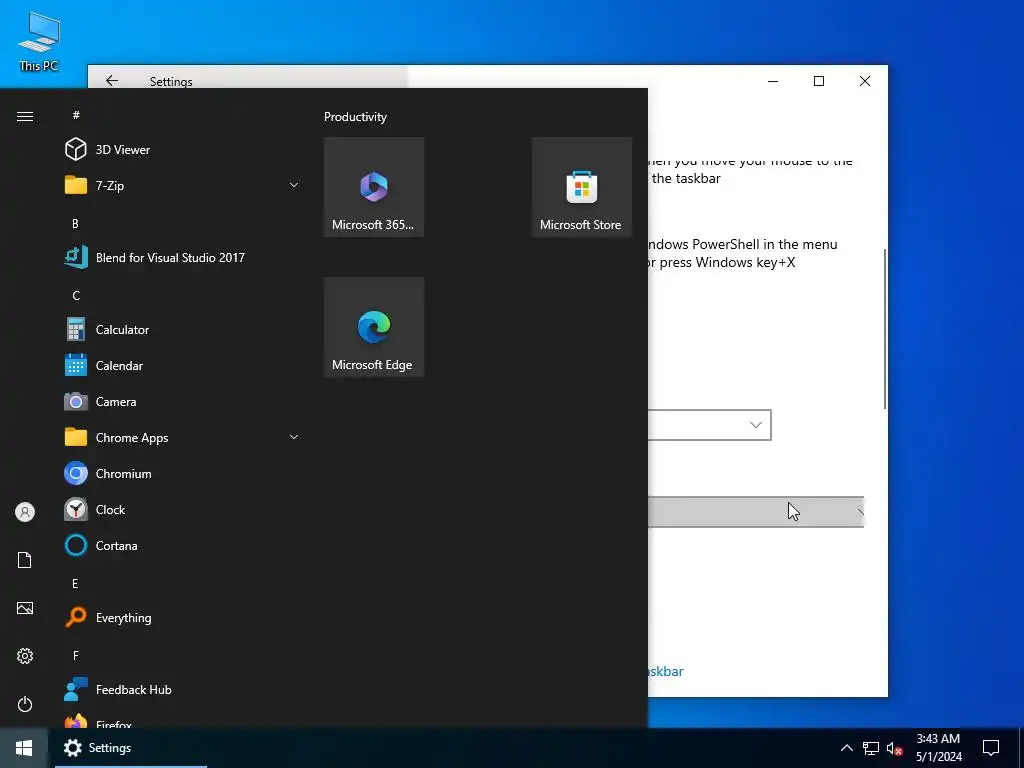1024x768 pixels.
Task: Open This PC desktop icon
Action: tap(39, 41)
